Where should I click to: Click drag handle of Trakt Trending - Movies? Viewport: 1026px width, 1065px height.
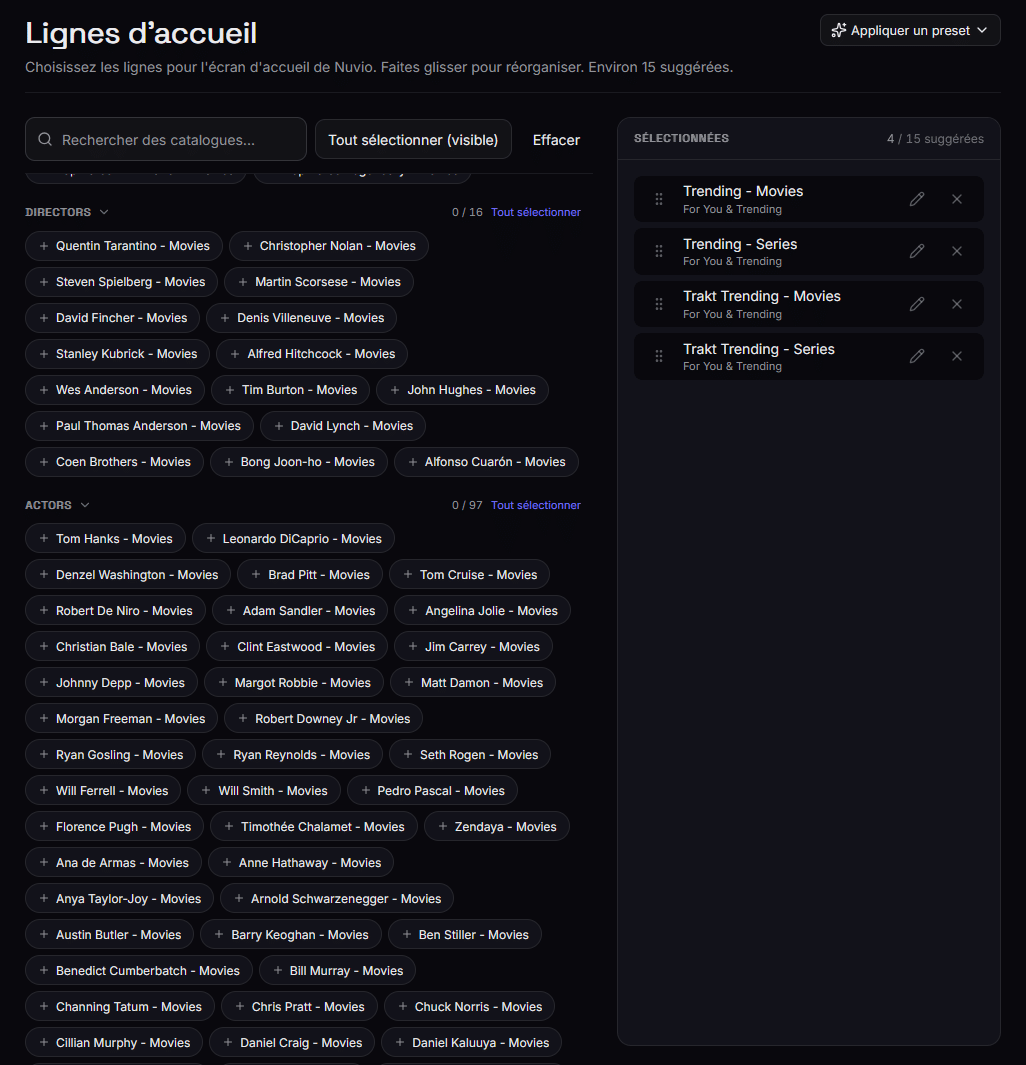pyautogui.click(x=659, y=304)
